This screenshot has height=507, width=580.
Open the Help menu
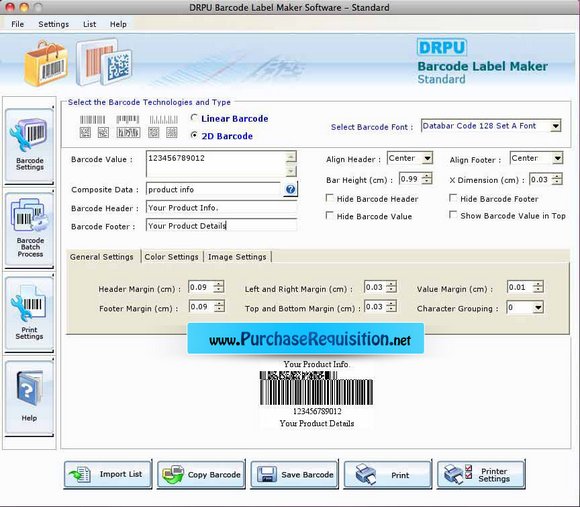coord(118,24)
